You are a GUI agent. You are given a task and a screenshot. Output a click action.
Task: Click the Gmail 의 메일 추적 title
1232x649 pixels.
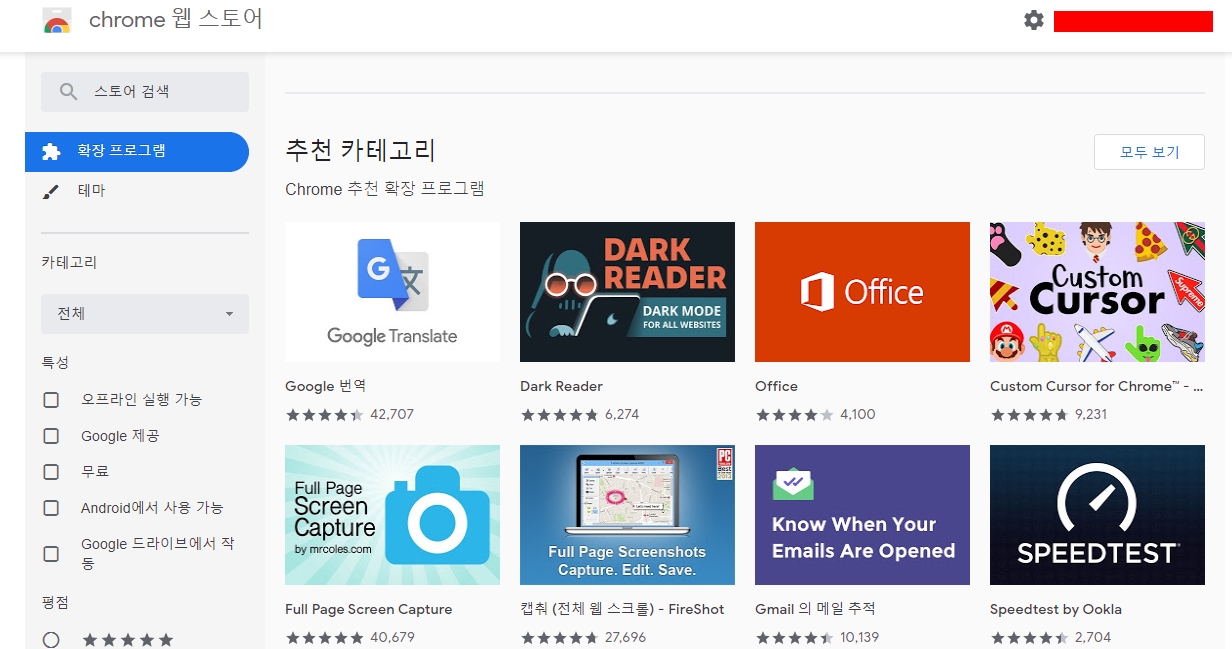[815, 609]
